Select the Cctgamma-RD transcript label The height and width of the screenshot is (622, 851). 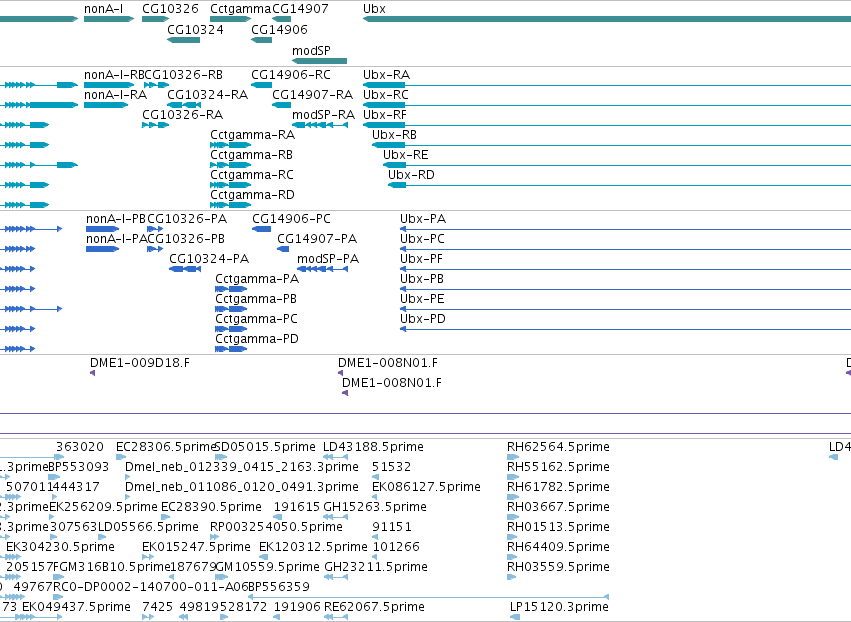tap(252, 195)
